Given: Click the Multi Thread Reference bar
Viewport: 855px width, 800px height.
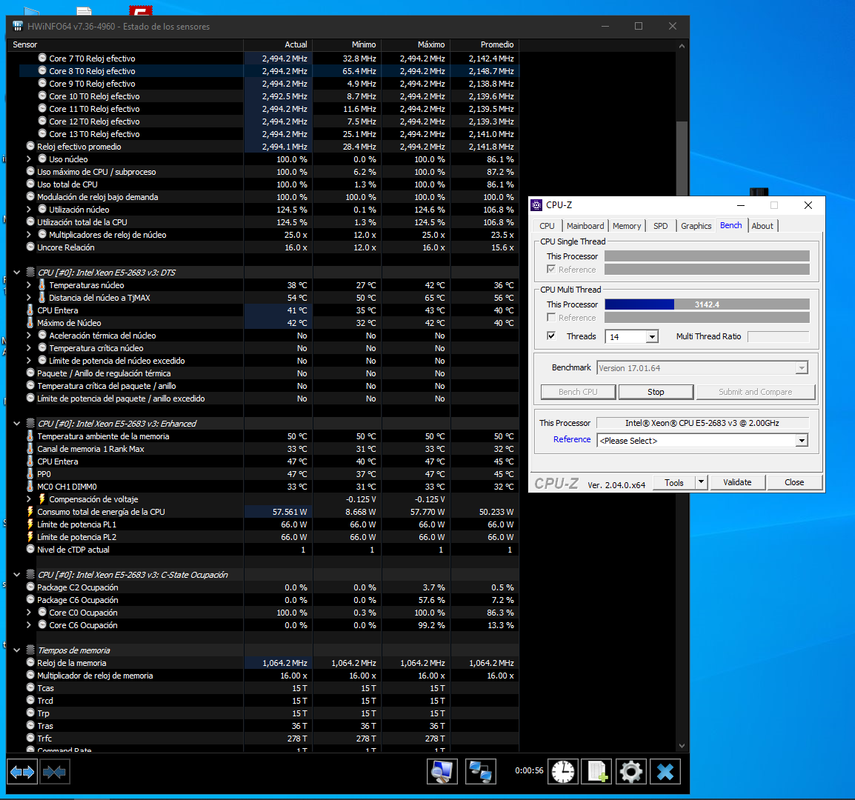Looking at the screenshot, I should pyautogui.click(x=707, y=317).
